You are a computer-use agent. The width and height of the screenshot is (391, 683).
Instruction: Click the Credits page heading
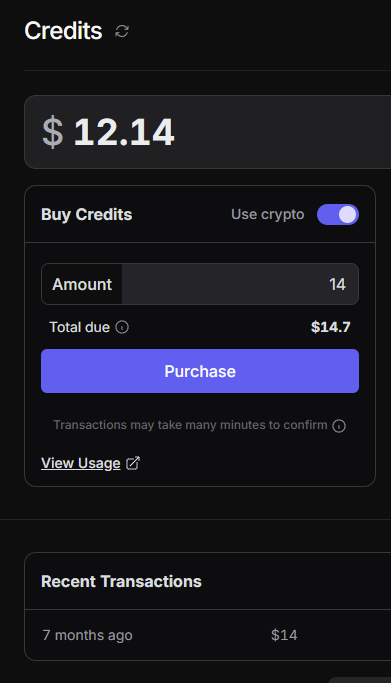coord(64,31)
